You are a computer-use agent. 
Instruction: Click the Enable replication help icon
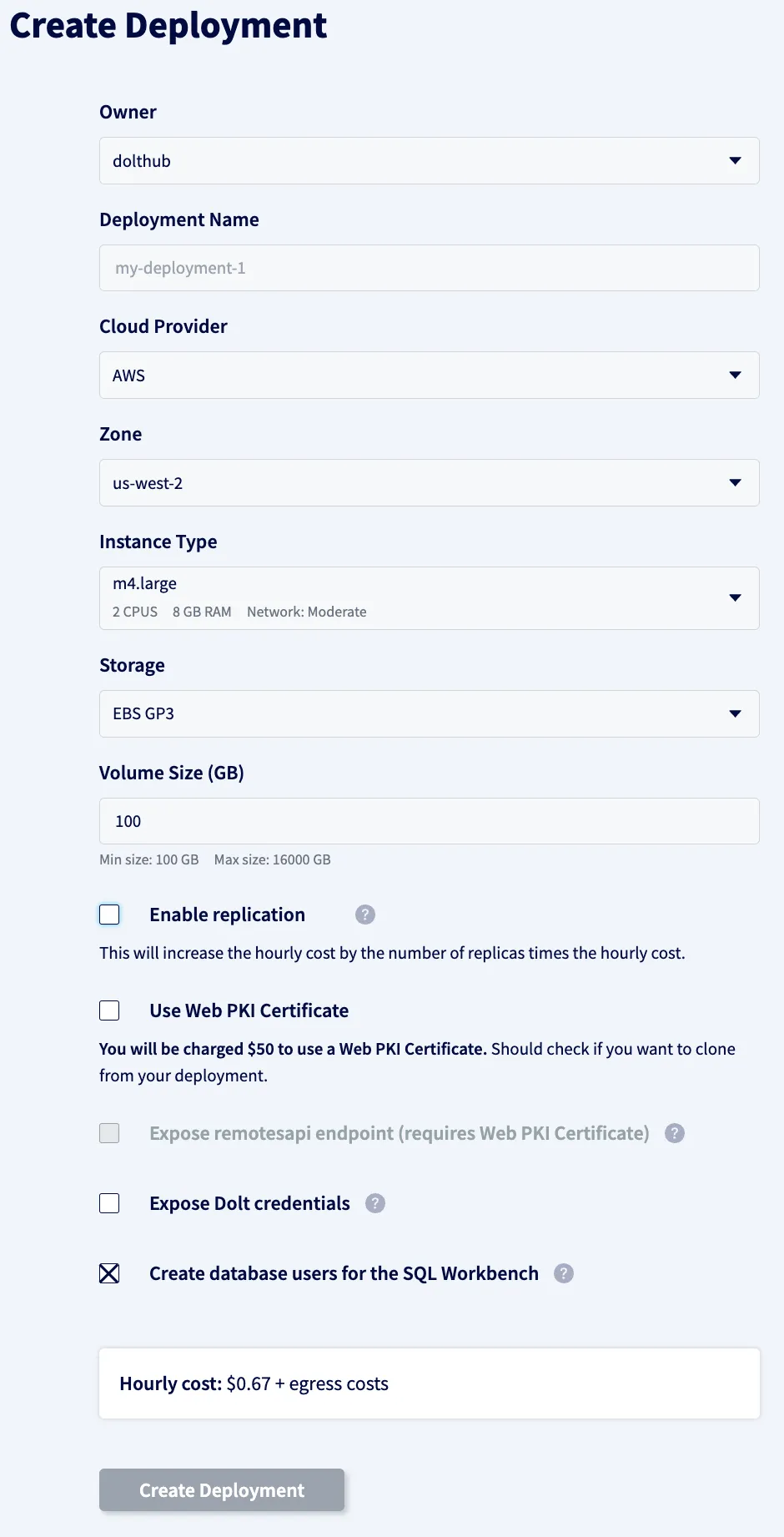pos(364,915)
